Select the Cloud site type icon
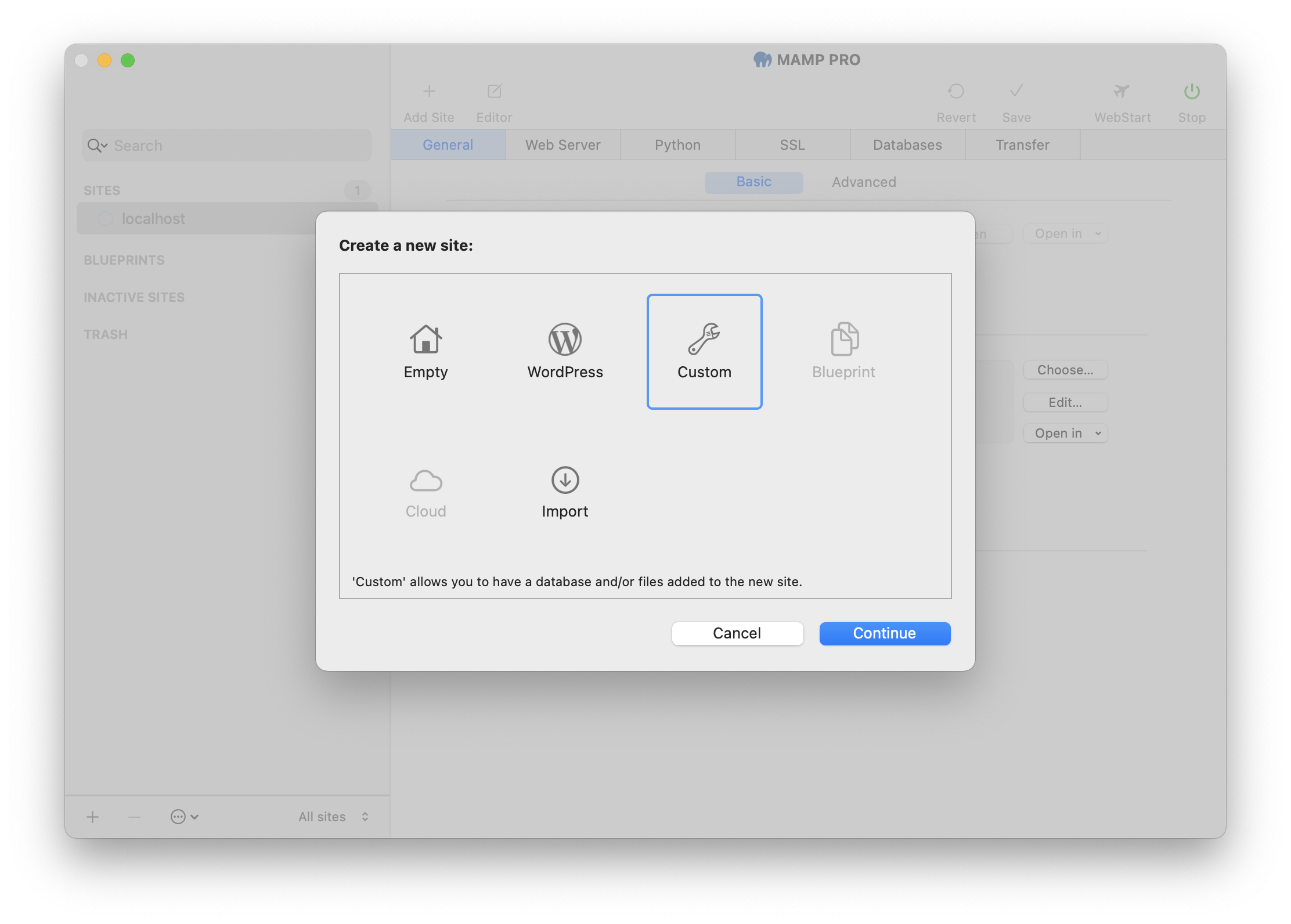The width and height of the screenshot is (1291, 924). (425, 479)
